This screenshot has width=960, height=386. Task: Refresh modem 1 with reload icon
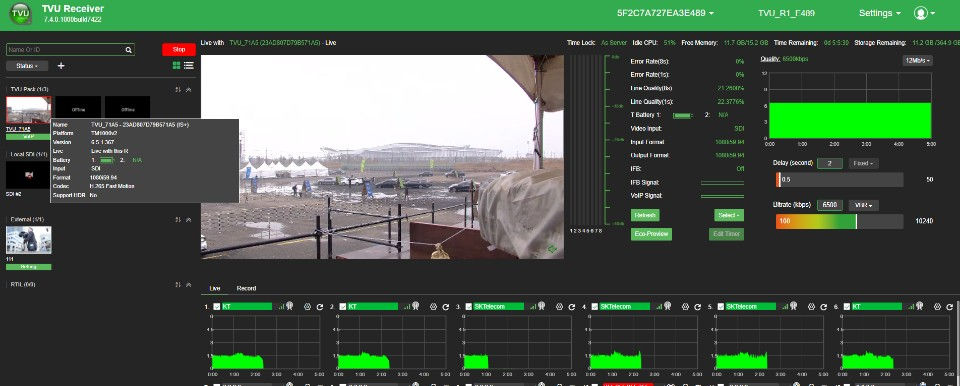[320, 306]
